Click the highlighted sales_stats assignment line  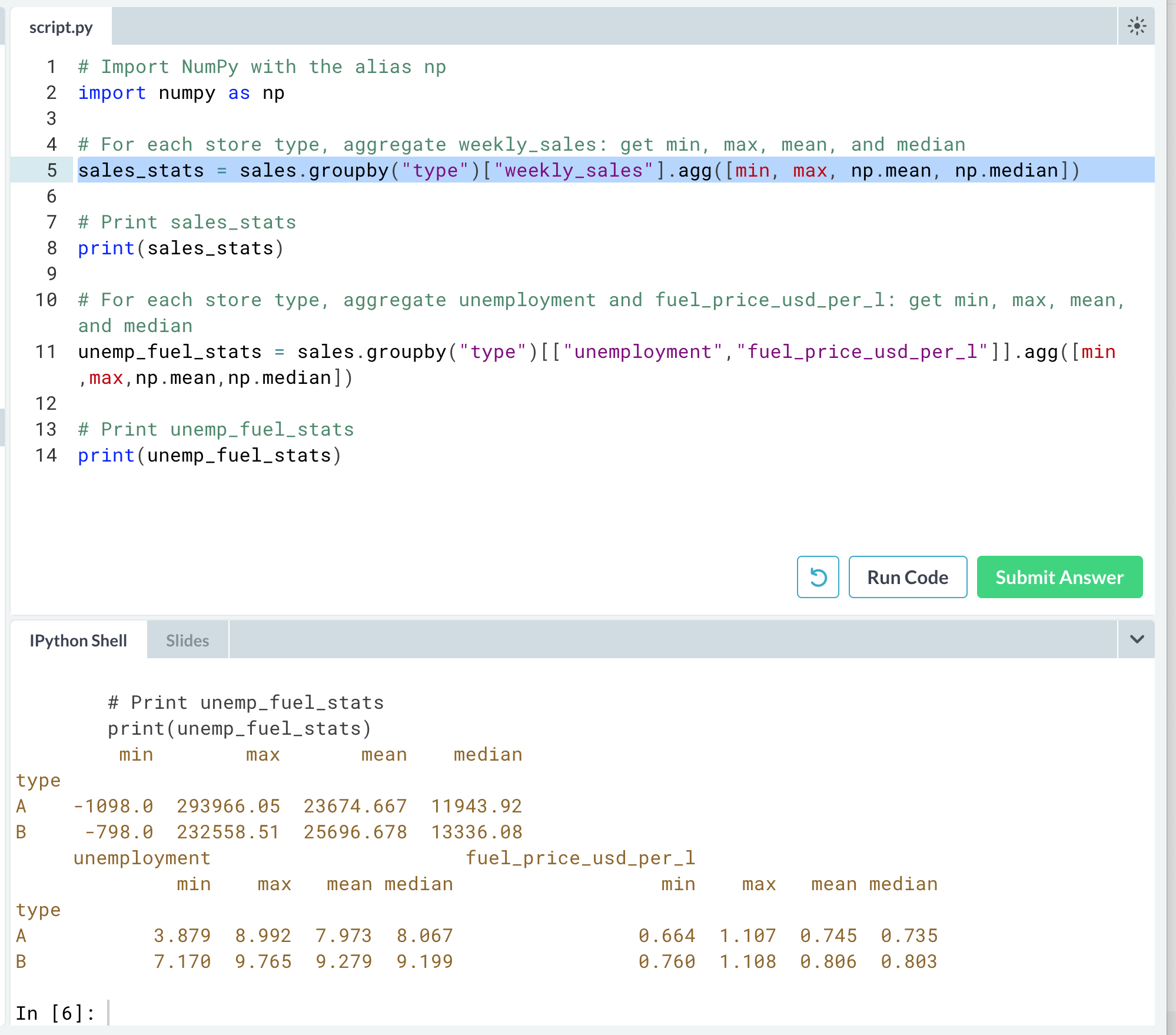(x=577, y=170)
